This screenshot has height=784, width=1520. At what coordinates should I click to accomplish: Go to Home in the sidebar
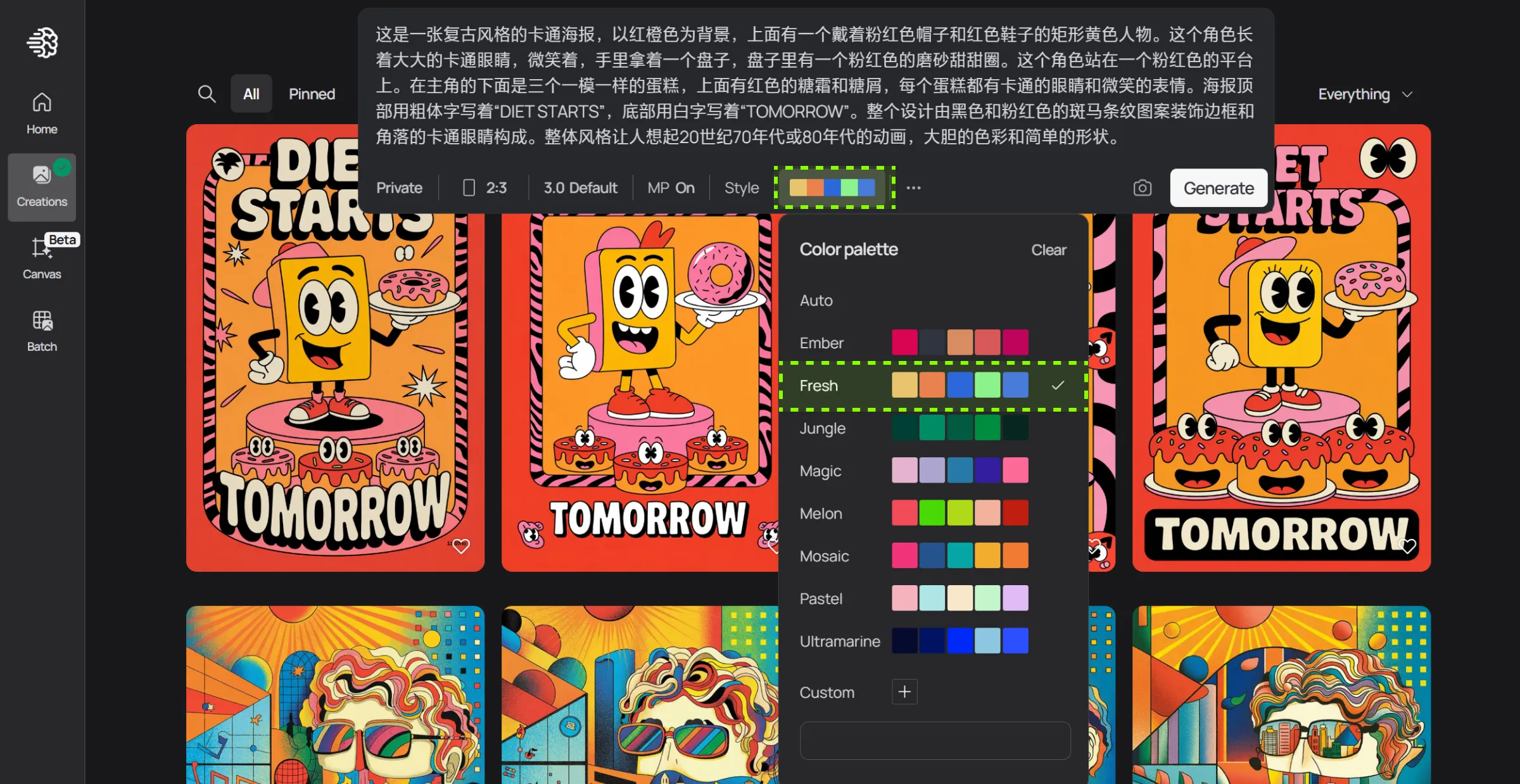point(42,113)
